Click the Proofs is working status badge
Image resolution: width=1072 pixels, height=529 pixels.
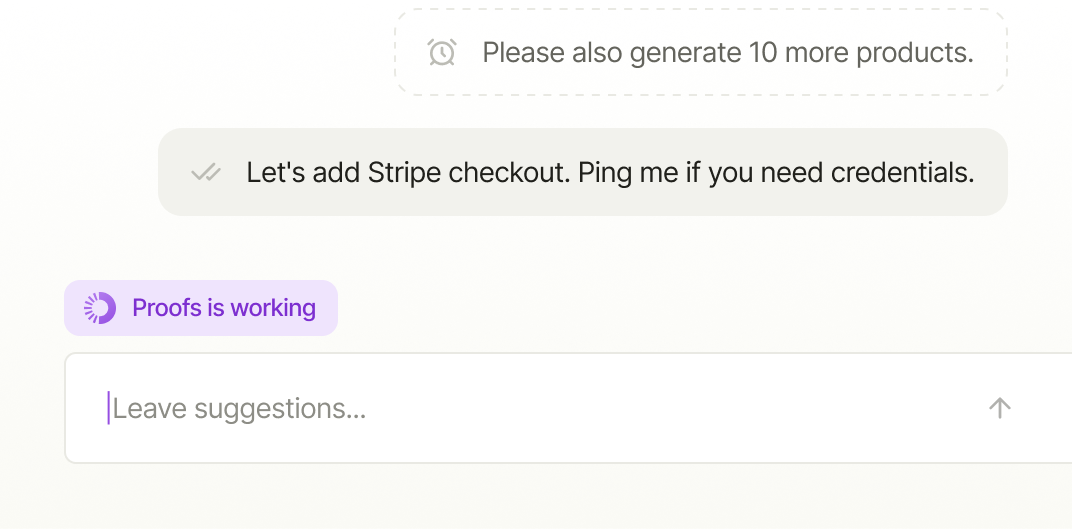pos(201,308)
